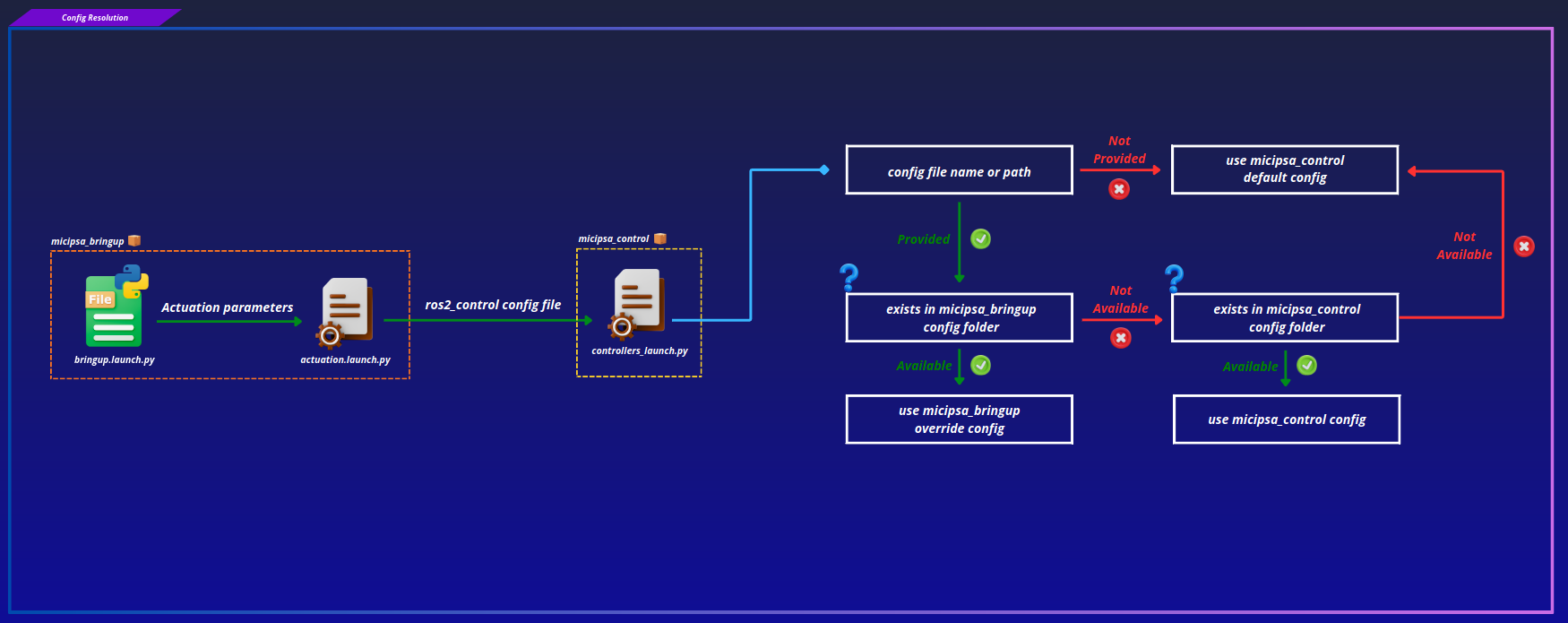
Task: Click the red 'Not Provided' label
Action: click(1119, 150)
